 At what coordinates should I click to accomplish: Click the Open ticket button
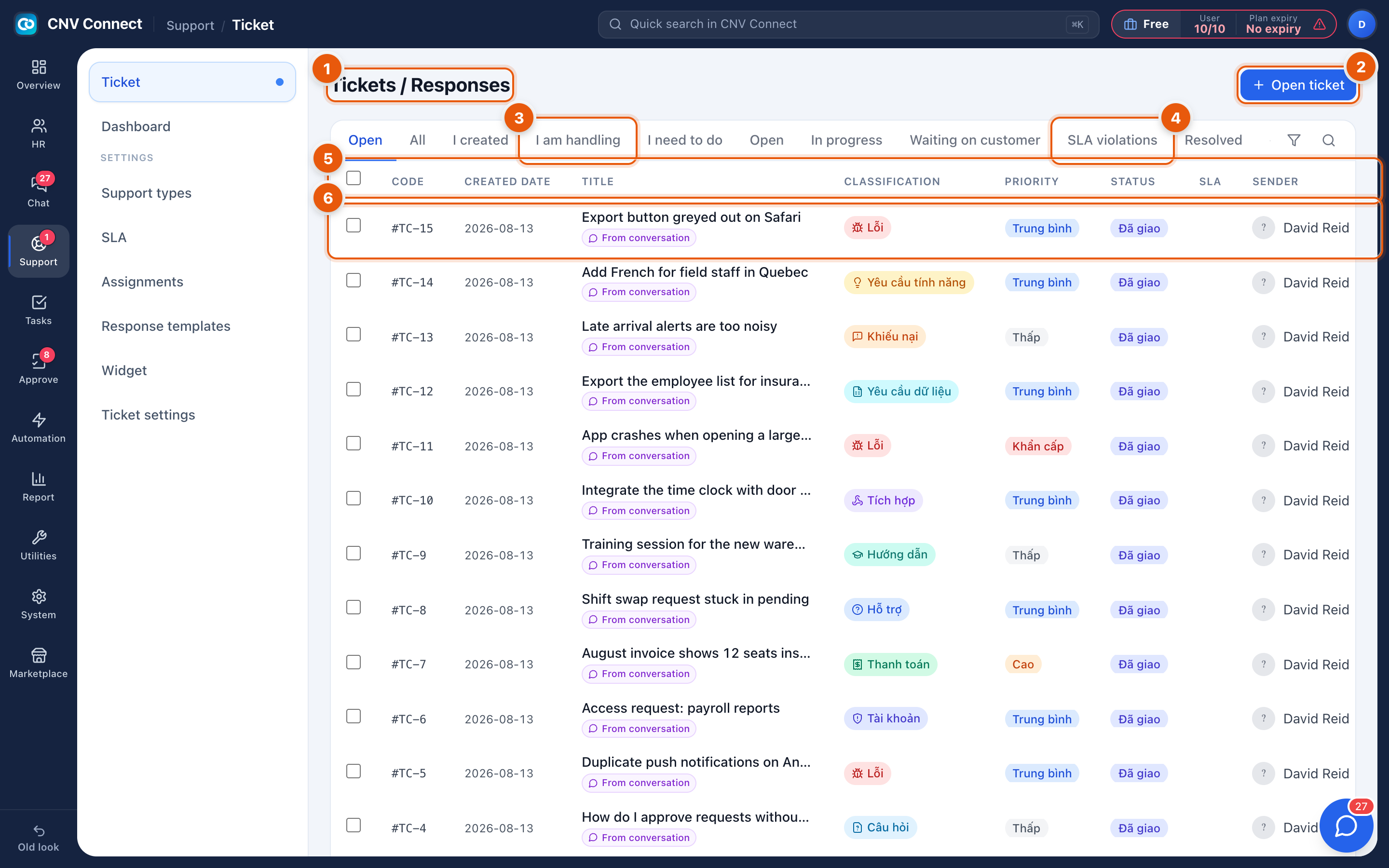(x=1298, y=85)
